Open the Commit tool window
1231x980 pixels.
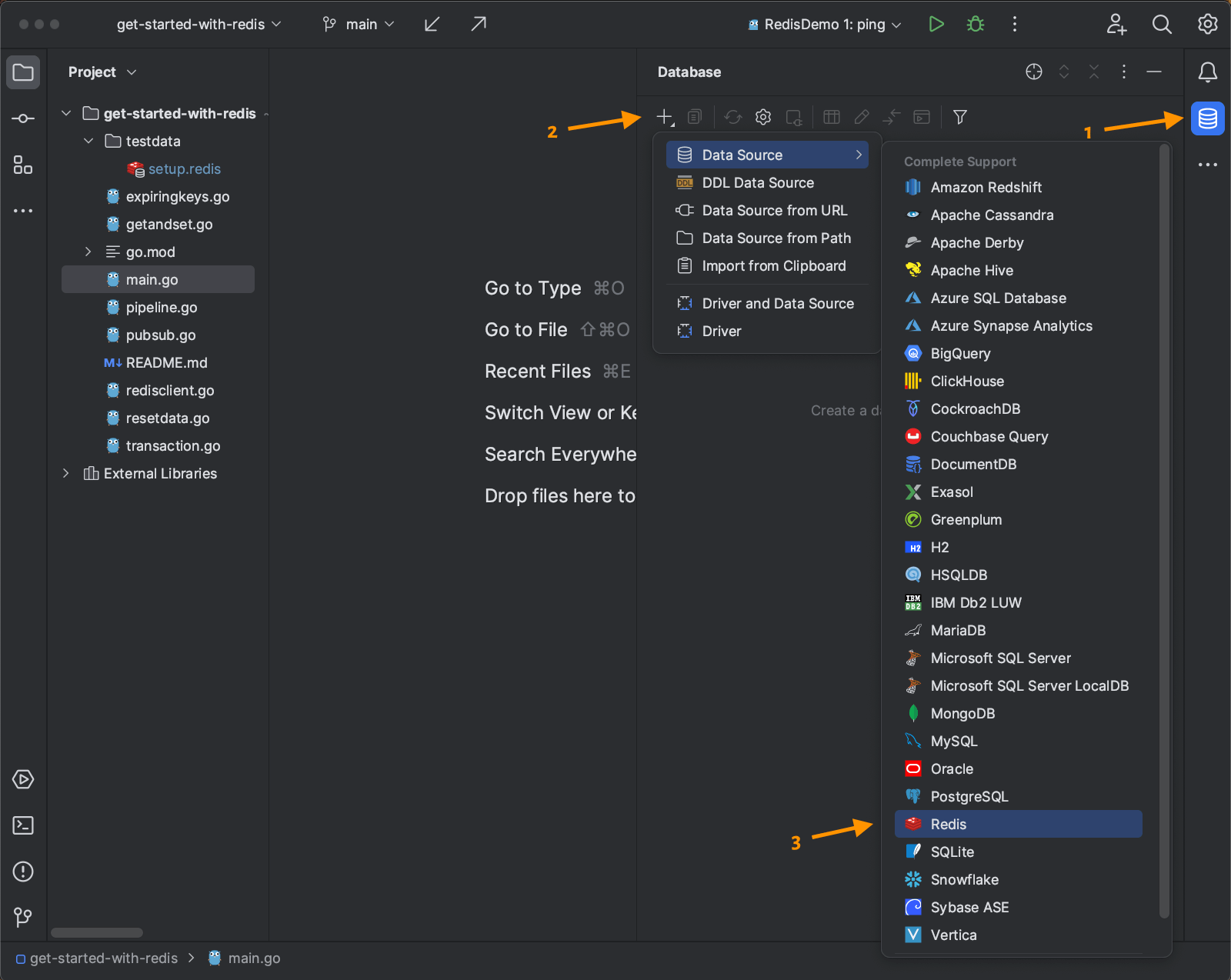(23, 118)
